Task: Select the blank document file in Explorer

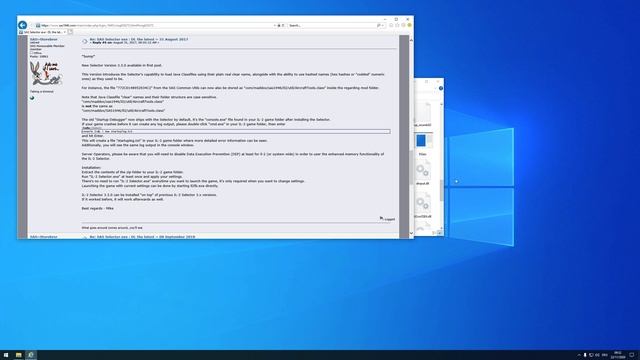Action: pos(423,114)
